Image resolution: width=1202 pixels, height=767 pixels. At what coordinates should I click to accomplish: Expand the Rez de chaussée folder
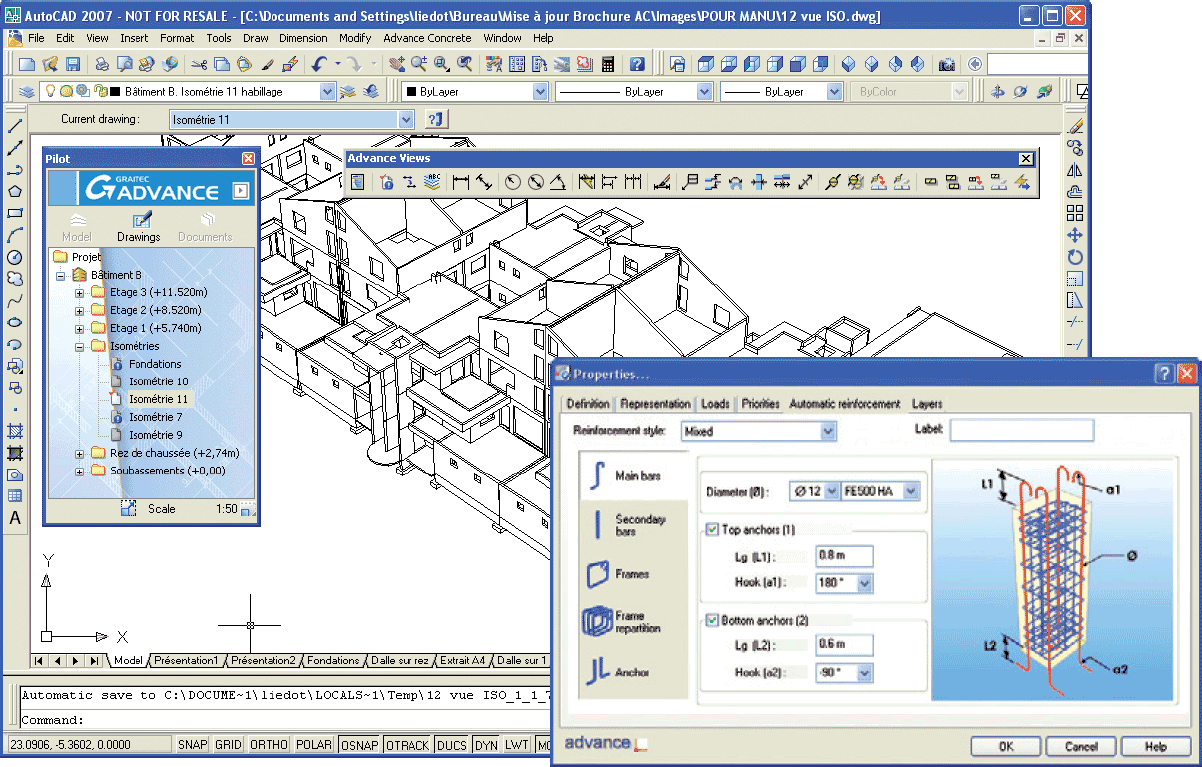[x=80, y=453]
